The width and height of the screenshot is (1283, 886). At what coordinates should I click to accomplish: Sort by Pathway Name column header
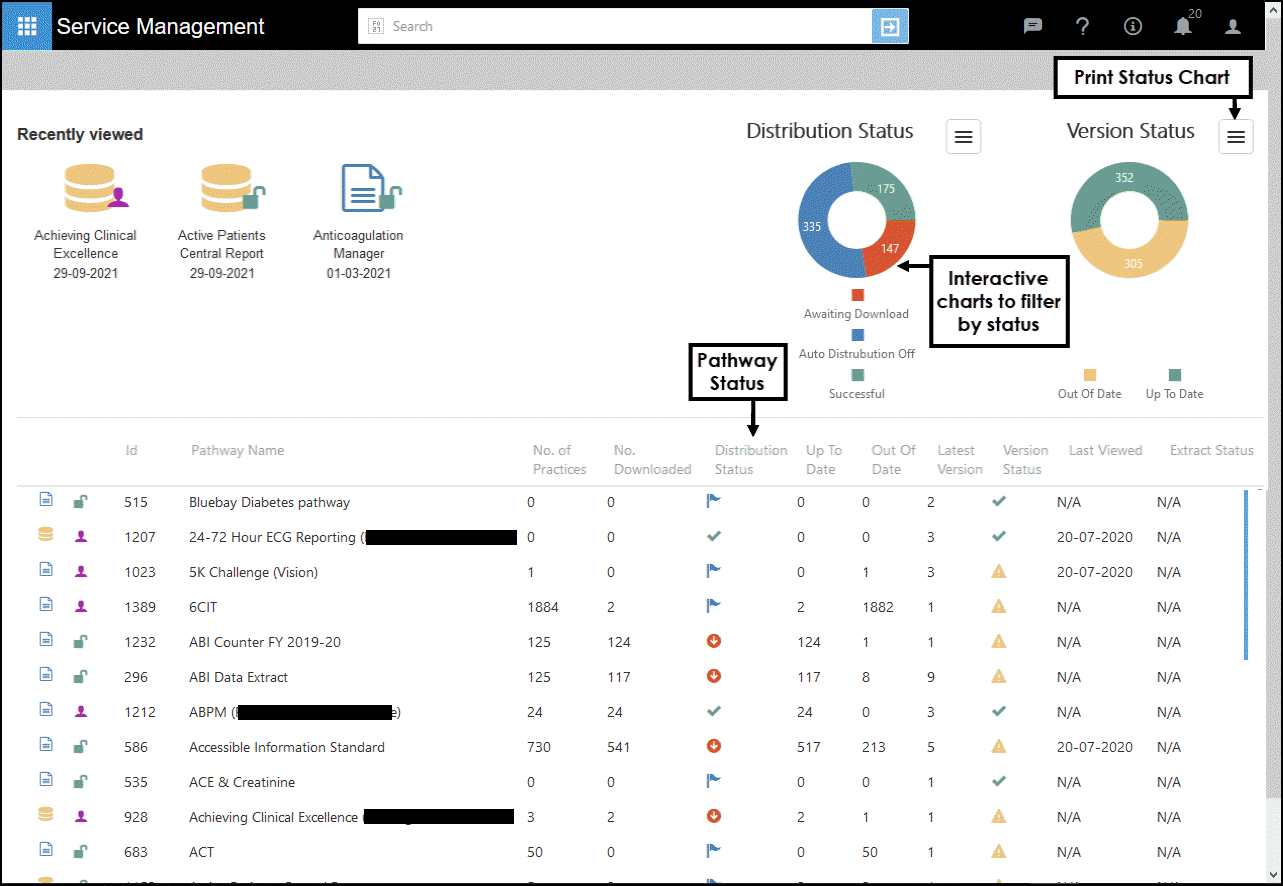pyautogui.click(x=237, y=450)
